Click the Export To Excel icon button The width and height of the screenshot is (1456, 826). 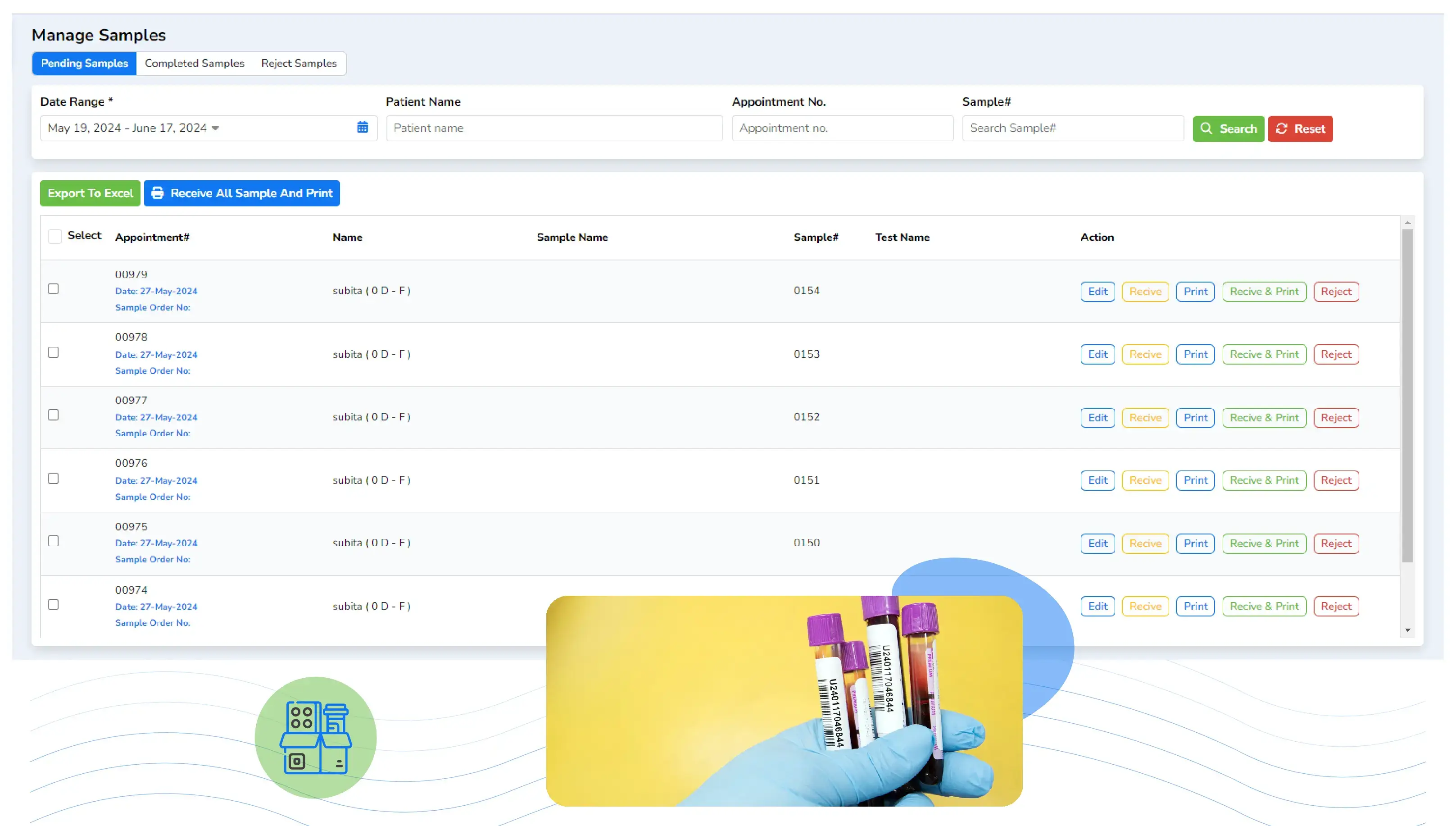[90, 192]
